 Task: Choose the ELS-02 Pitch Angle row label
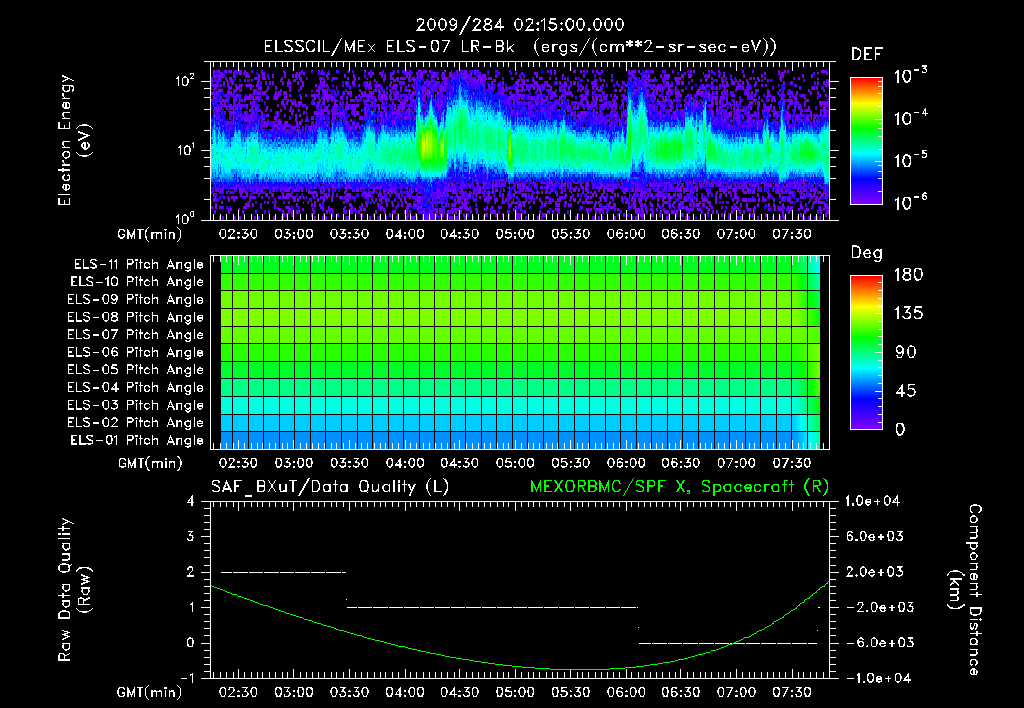click(x=135, y=423)
